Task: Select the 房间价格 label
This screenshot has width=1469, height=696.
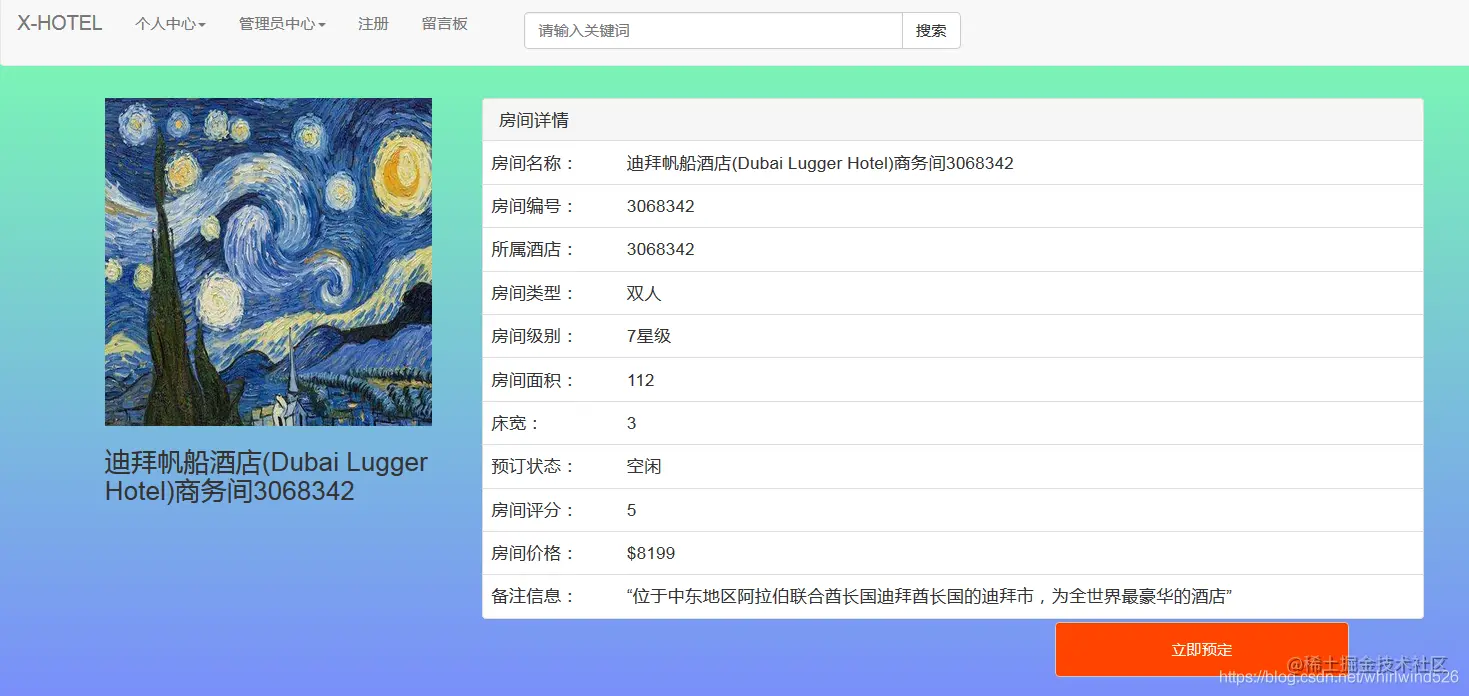Action: coord(533,554)
